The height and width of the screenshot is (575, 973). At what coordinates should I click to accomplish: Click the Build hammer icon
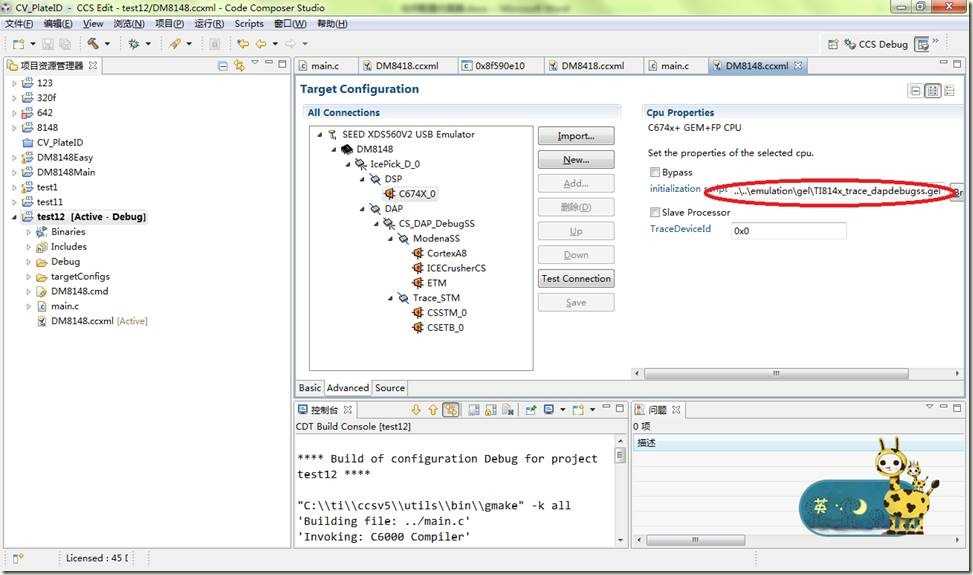coord(93,43)
